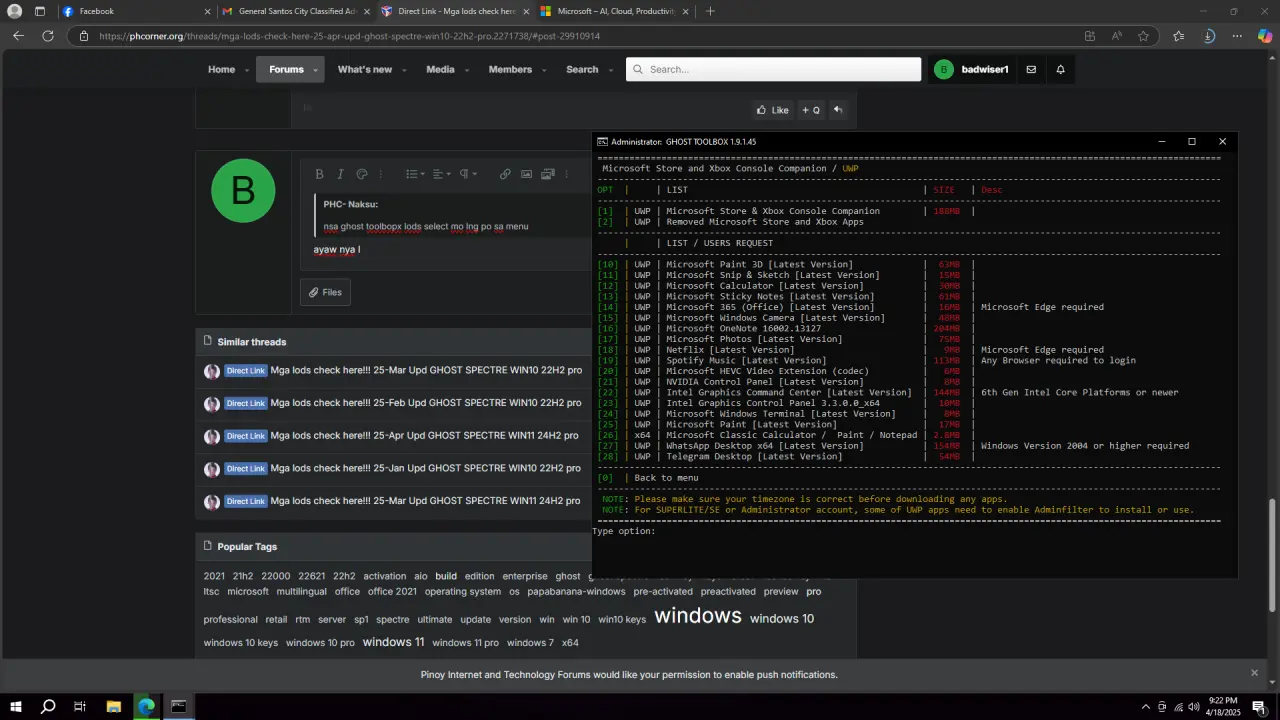
Task: Open the alignment dropdown in the editor toolbar
Action: click(x=442, y=174)
